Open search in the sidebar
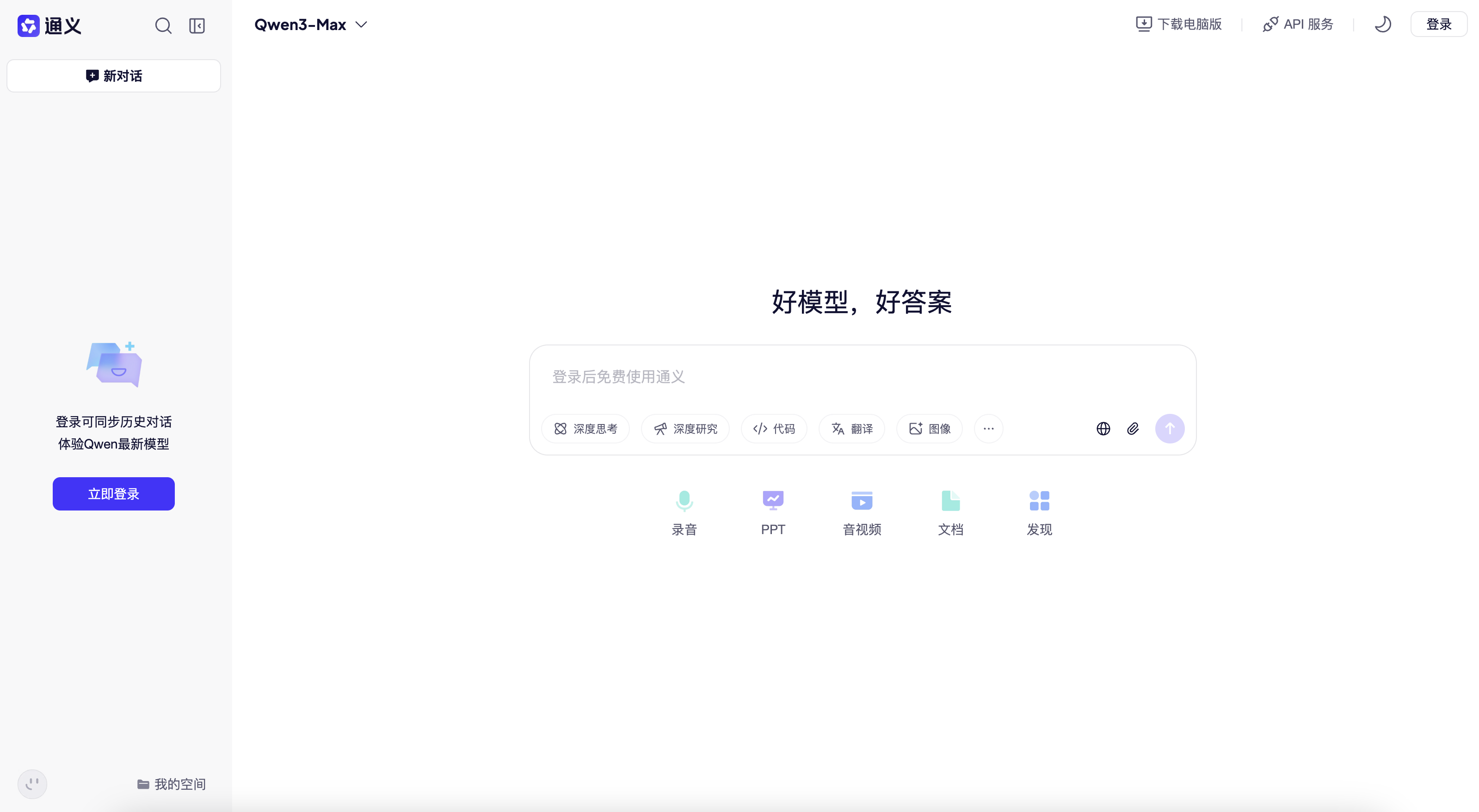 pyautogui.click(x=164, y=26)
